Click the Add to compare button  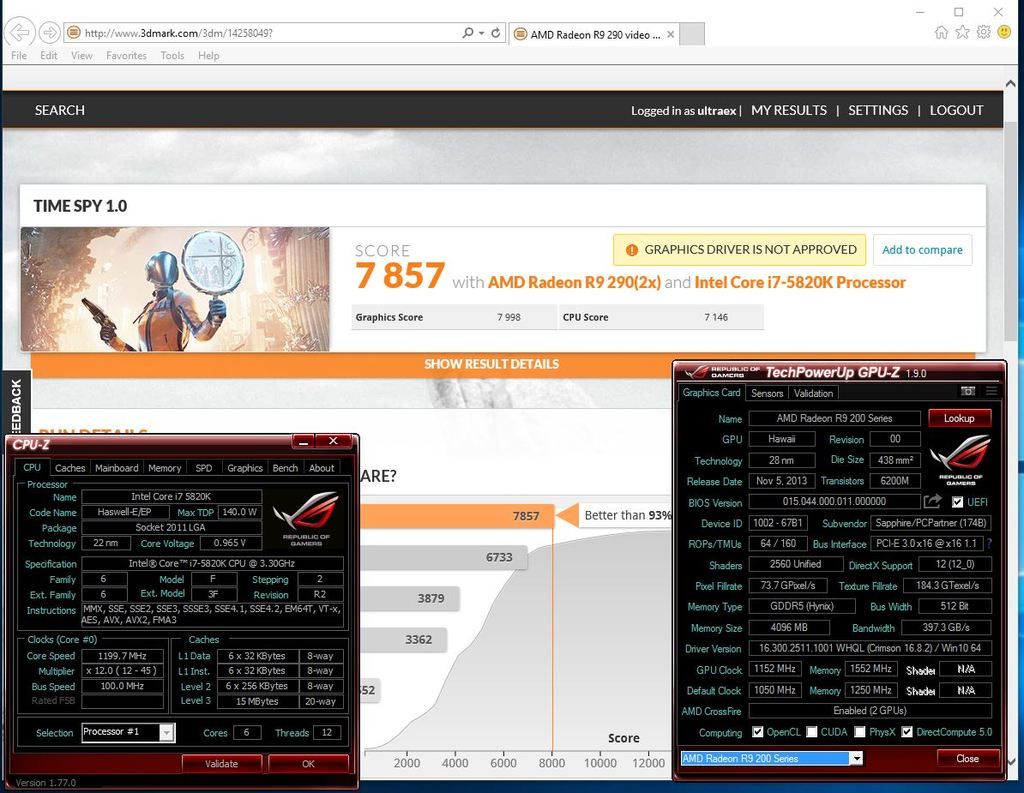(921, 250)
